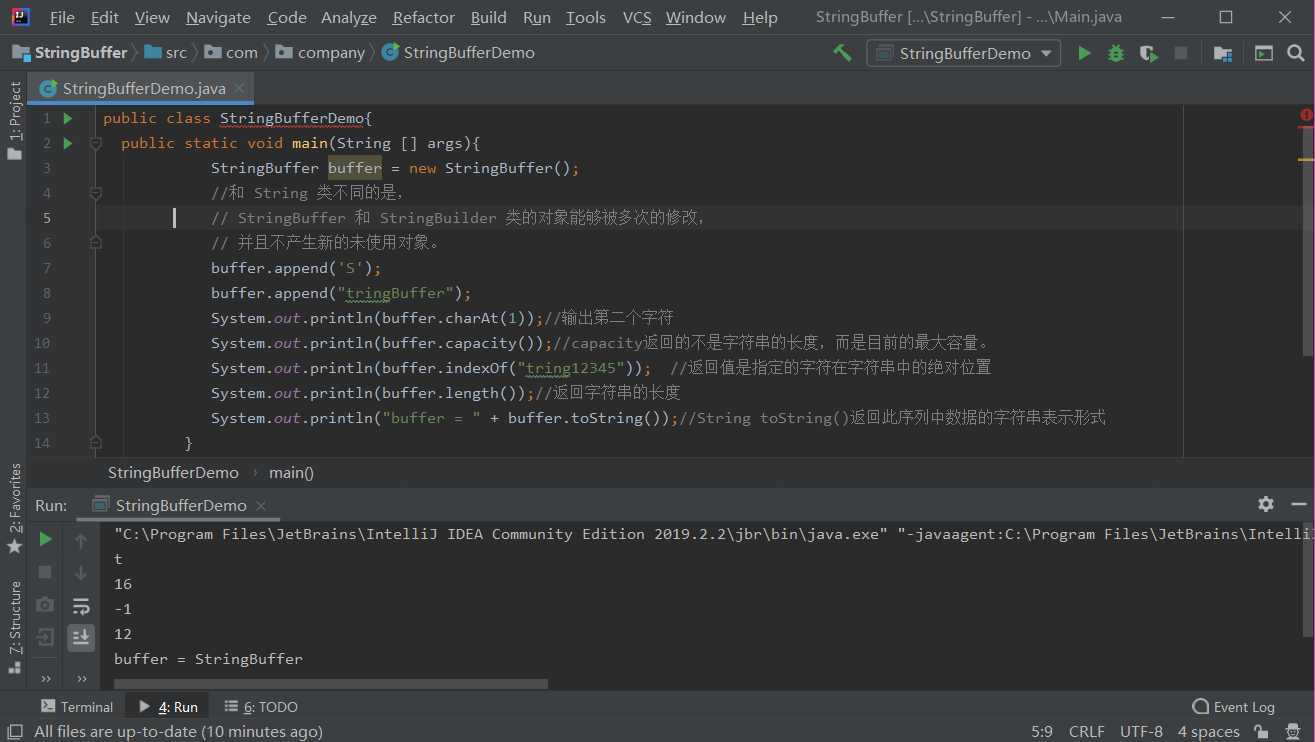
Task: Click the toolbar Stop square icon
Action: click(1181, 53)
